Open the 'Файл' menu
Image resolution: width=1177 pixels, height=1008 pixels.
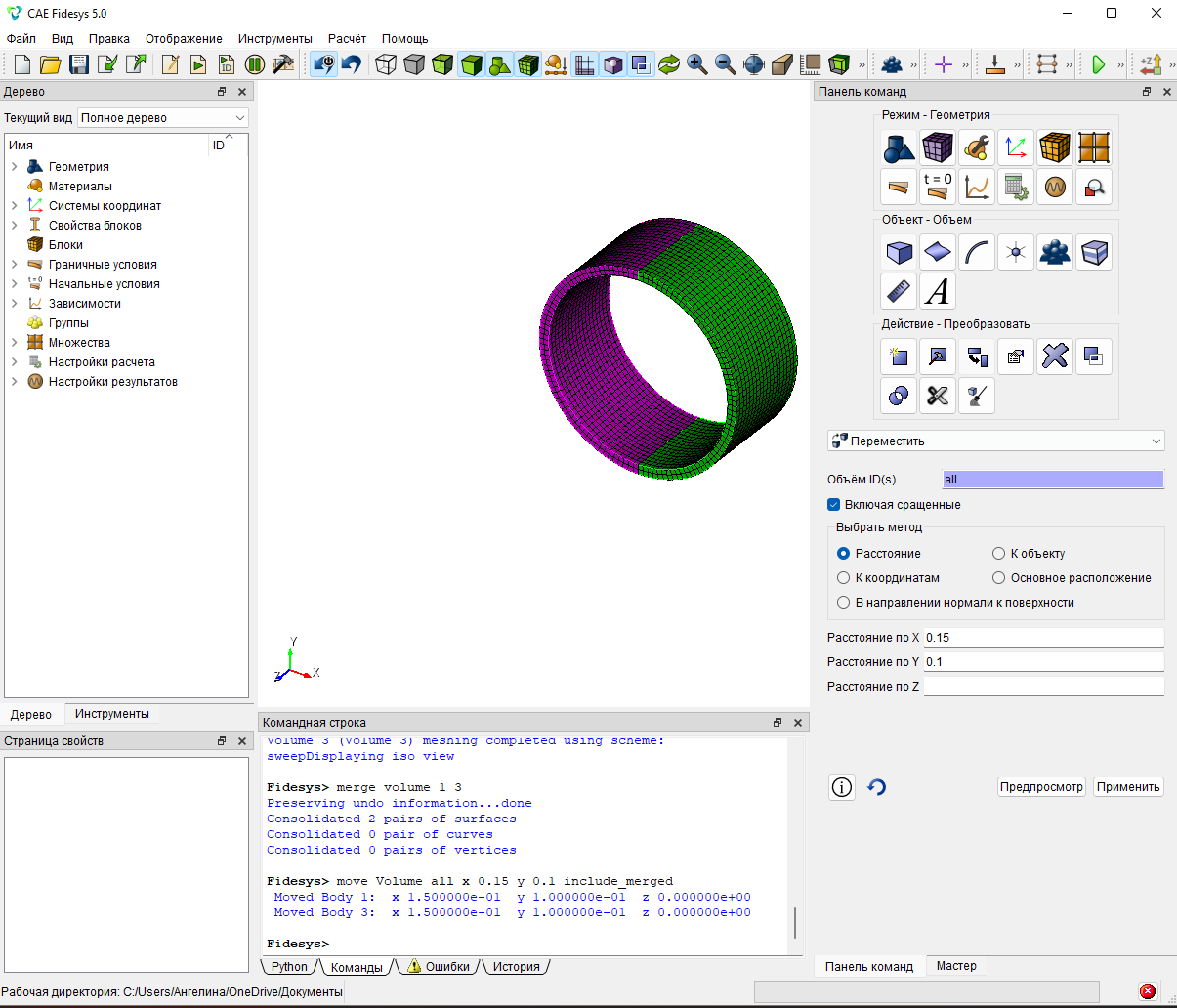21,39
